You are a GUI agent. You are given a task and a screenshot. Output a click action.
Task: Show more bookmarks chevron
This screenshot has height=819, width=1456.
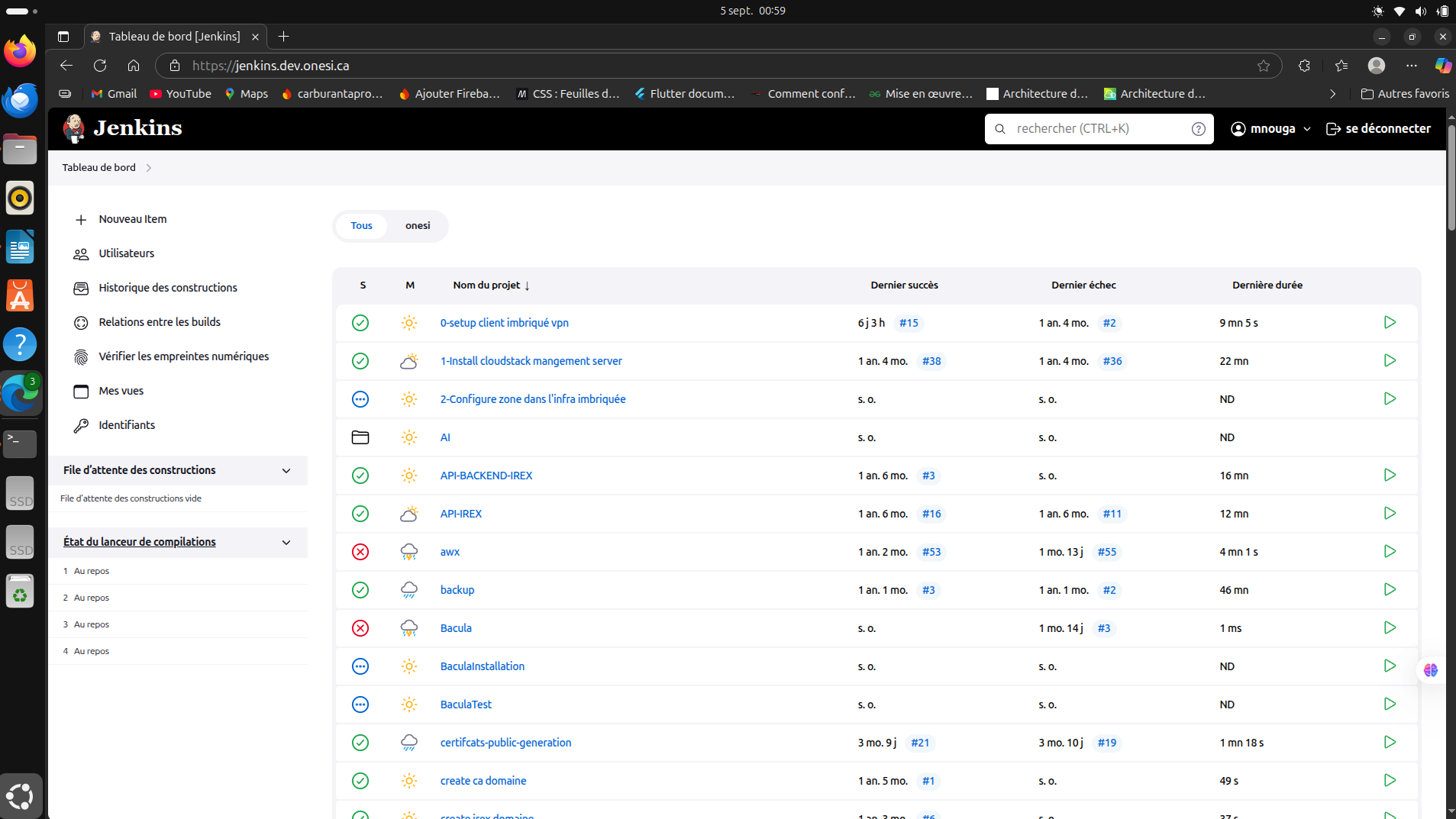(x=1332, y=94)
